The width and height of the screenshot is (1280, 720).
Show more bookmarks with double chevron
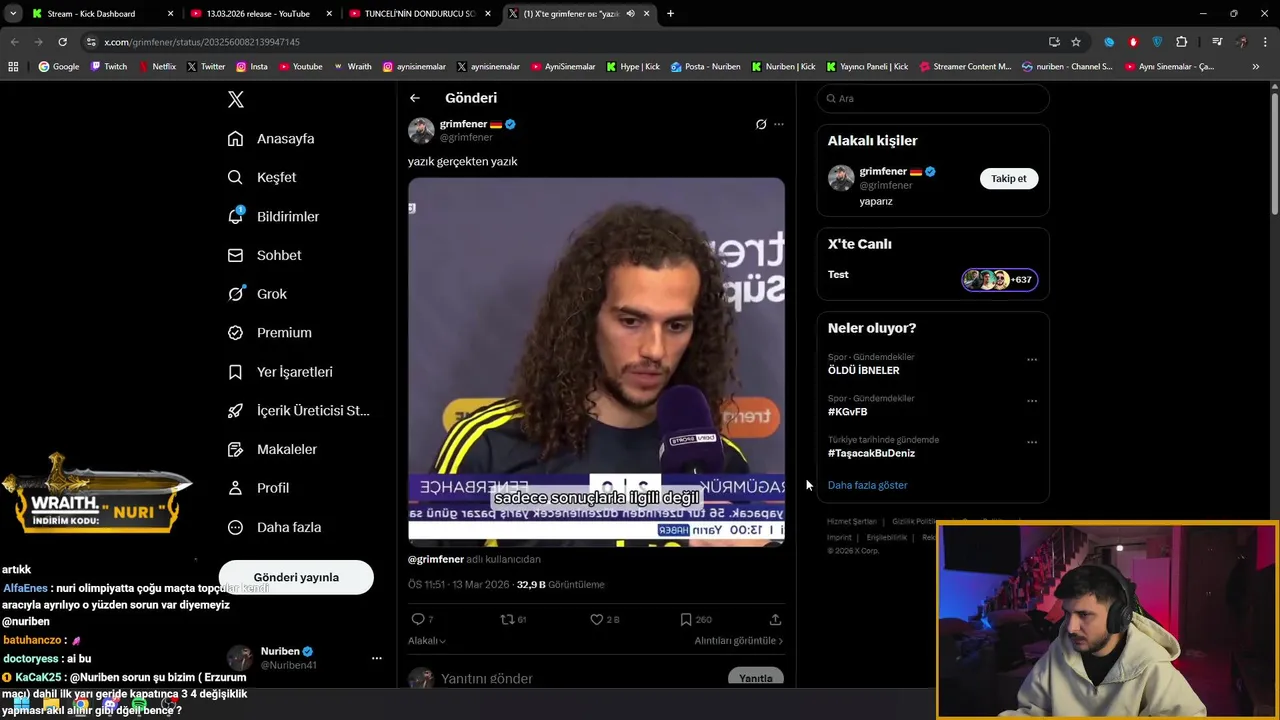click(x=1256, y=66)
